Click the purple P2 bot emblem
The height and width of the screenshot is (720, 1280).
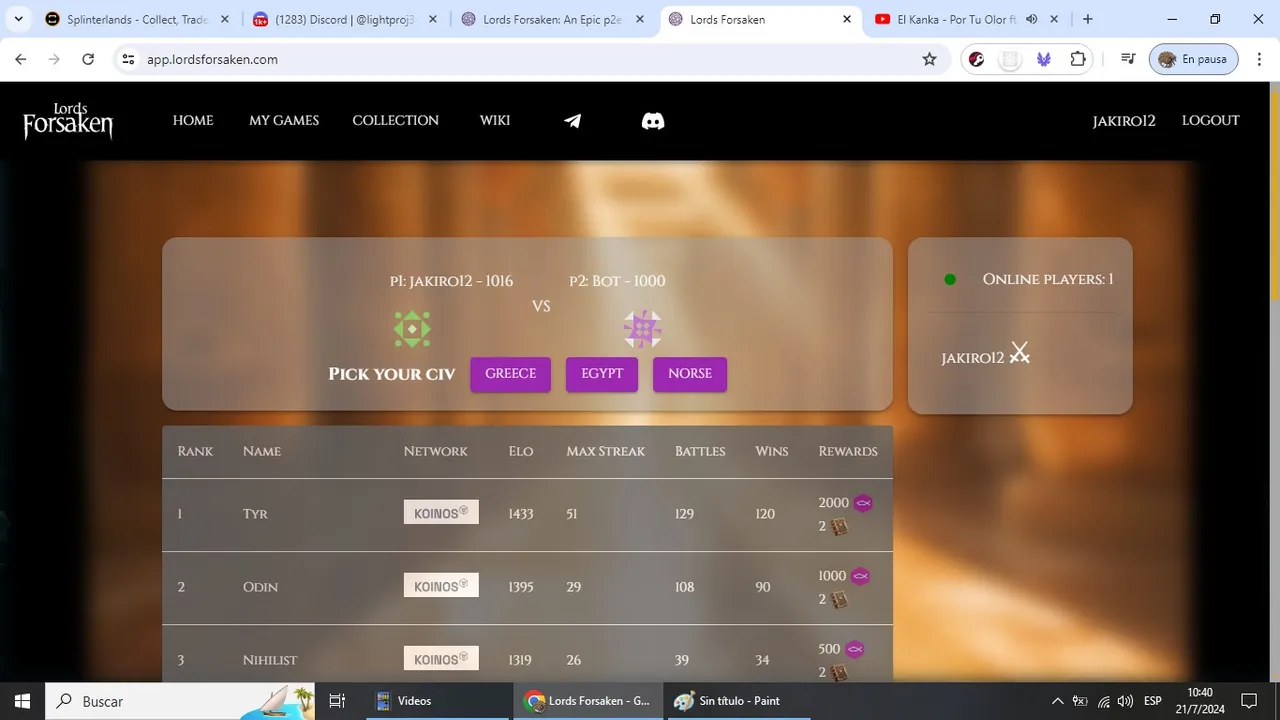tap(642, 329)
